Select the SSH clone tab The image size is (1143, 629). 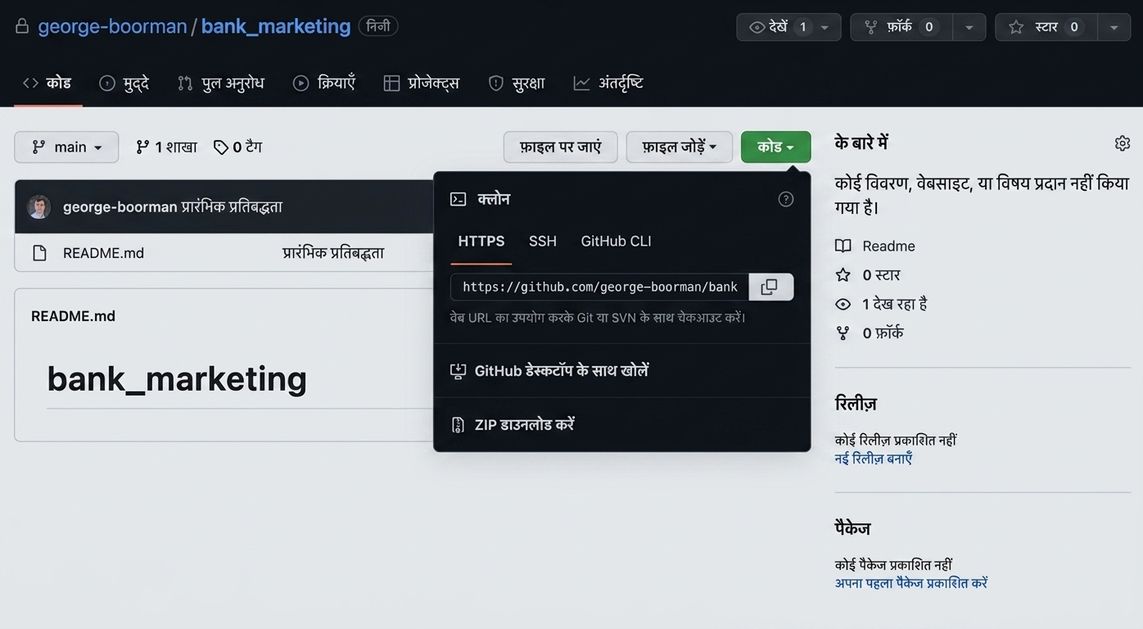542,241
